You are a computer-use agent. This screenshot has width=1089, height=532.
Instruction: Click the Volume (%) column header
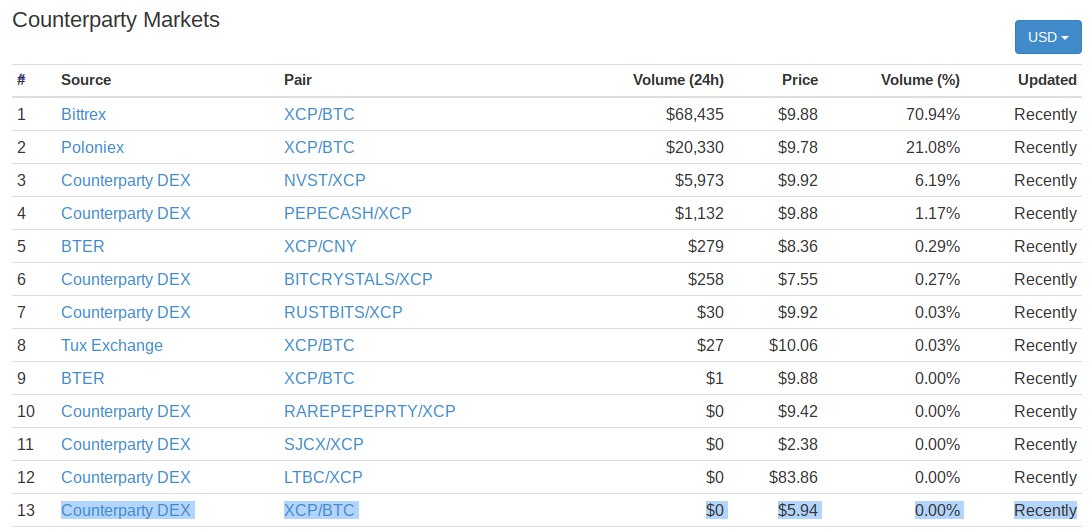click(920, 80)
